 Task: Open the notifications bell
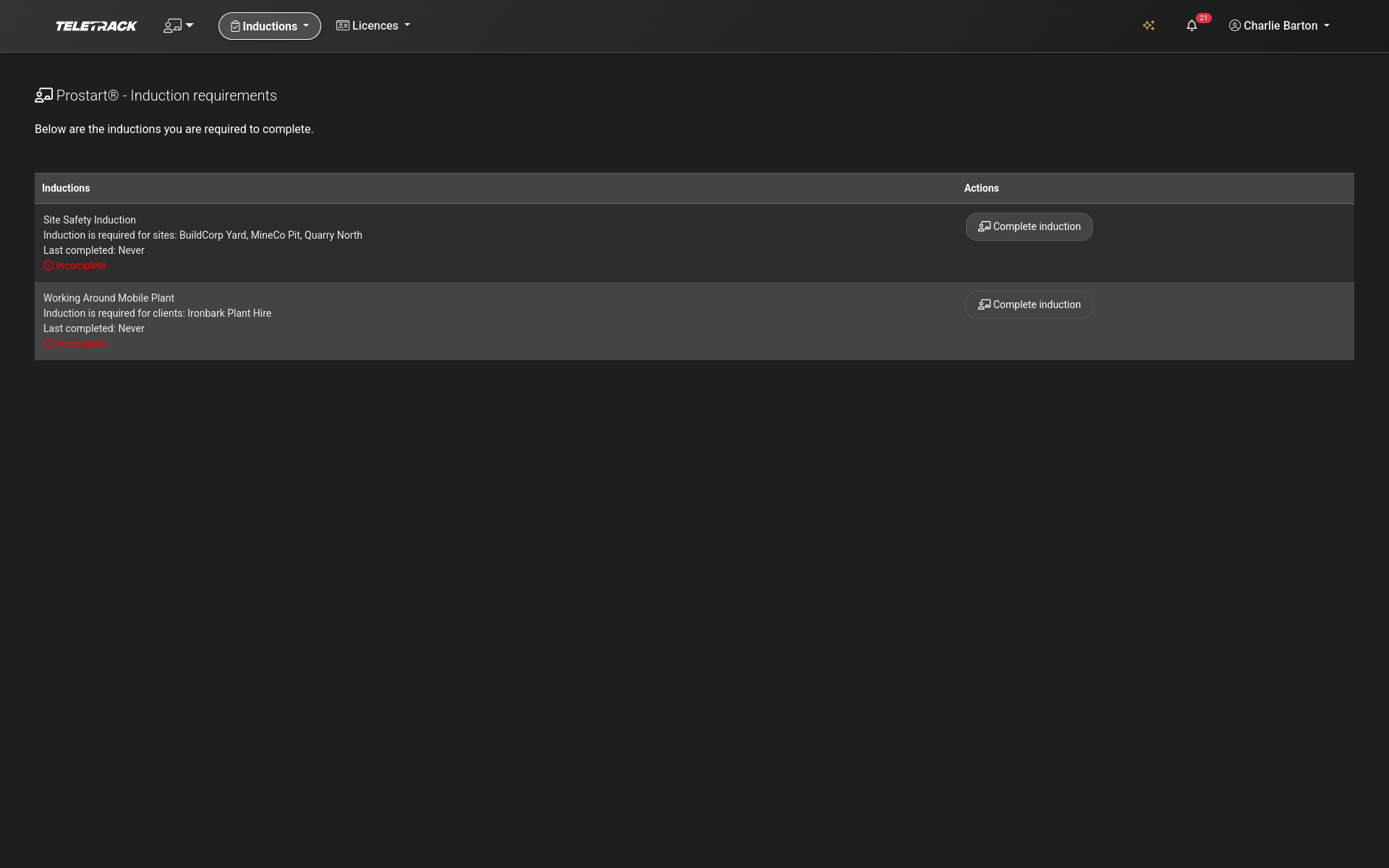pyautogui.click(x=1192, y=26)
